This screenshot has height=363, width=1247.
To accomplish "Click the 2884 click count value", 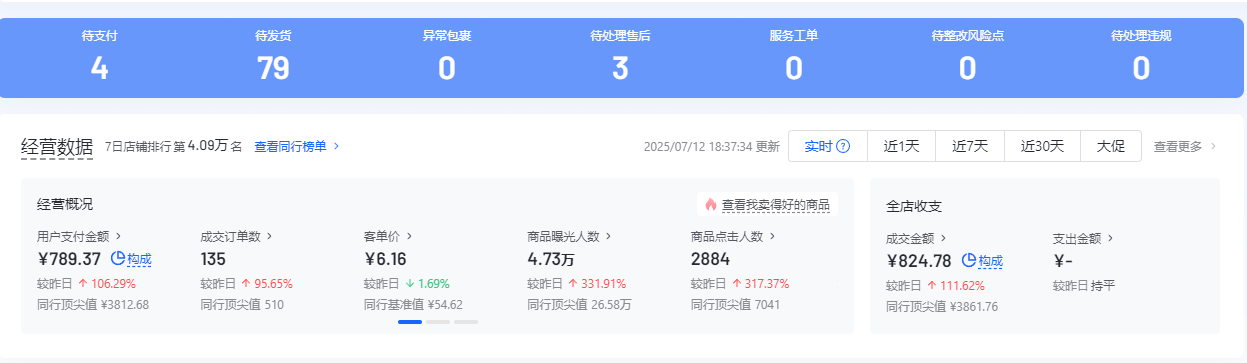I will tap(710, 260).
